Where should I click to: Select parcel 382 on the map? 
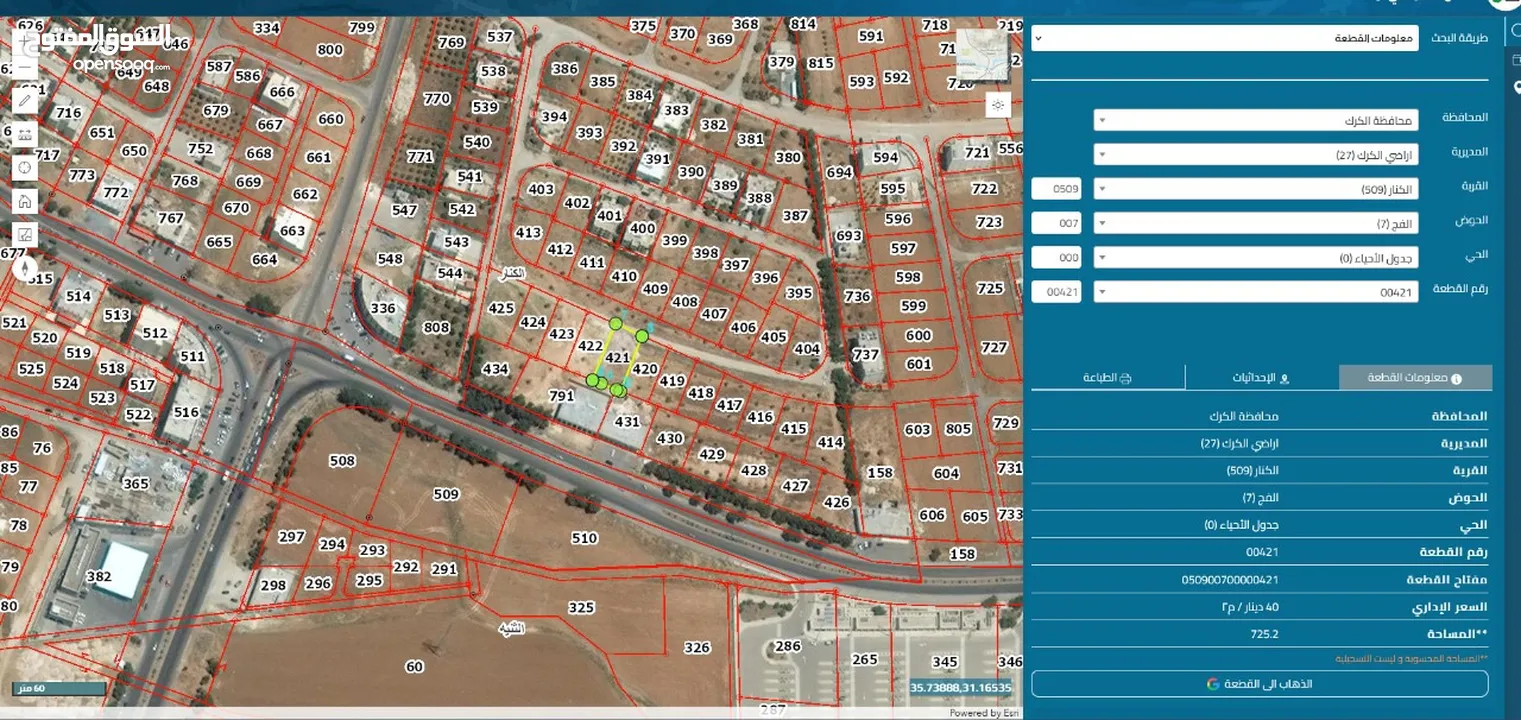pyautogui.click(x=98, y=577)
